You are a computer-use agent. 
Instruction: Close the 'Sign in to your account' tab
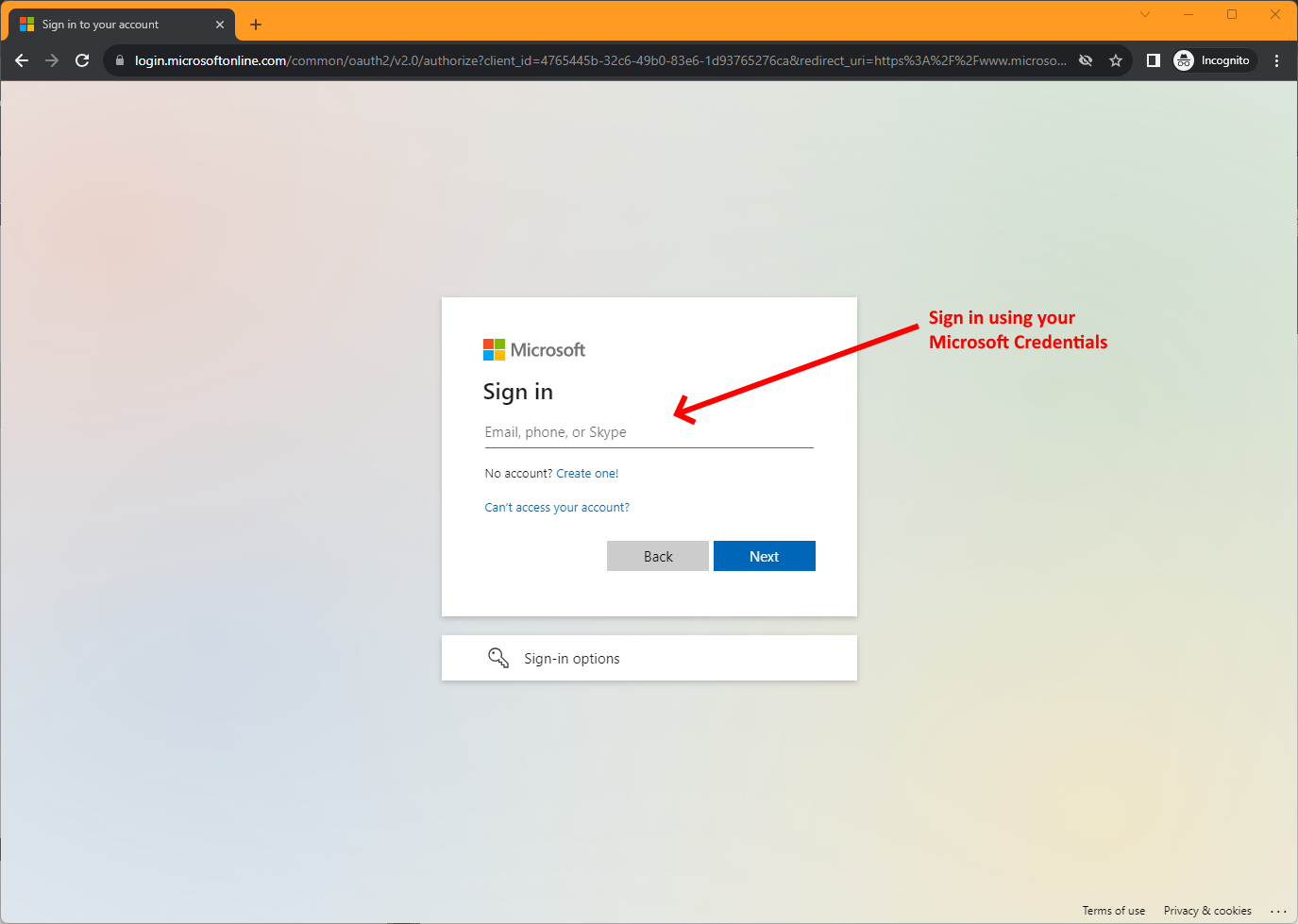pos(220,25)
